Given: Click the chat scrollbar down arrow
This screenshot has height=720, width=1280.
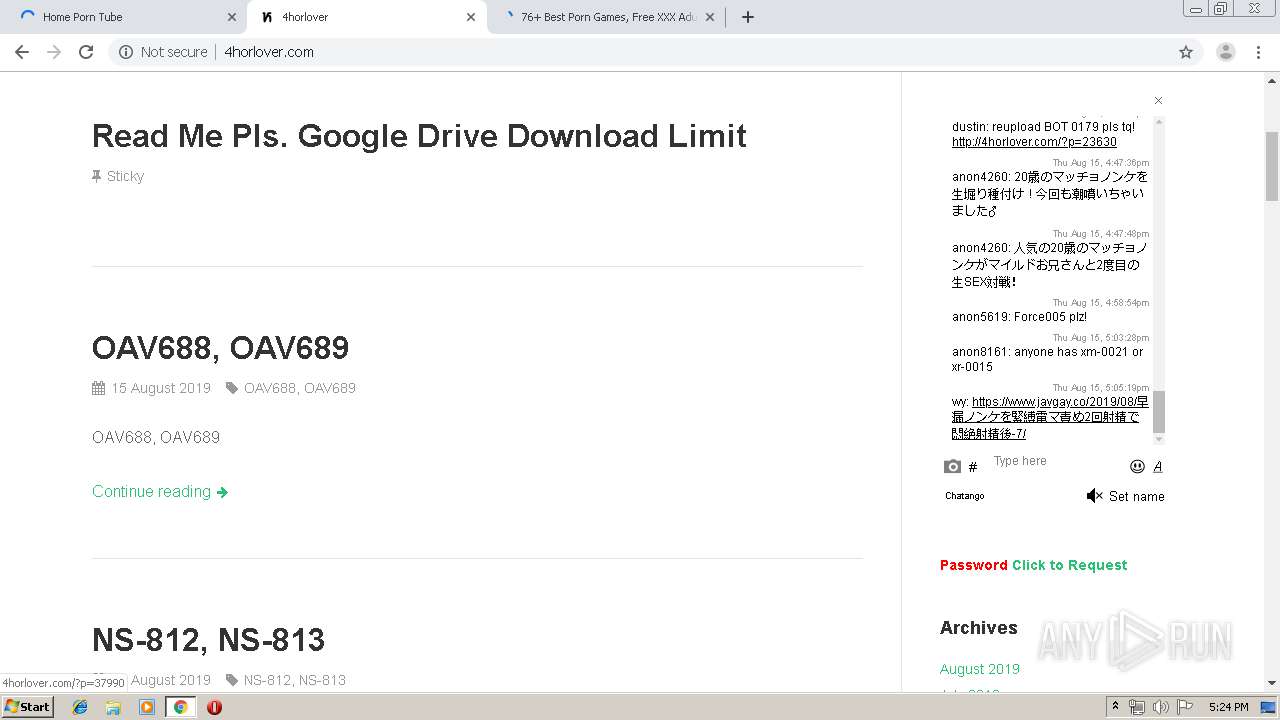Looking at the screenshot, I should point(1159,439).
